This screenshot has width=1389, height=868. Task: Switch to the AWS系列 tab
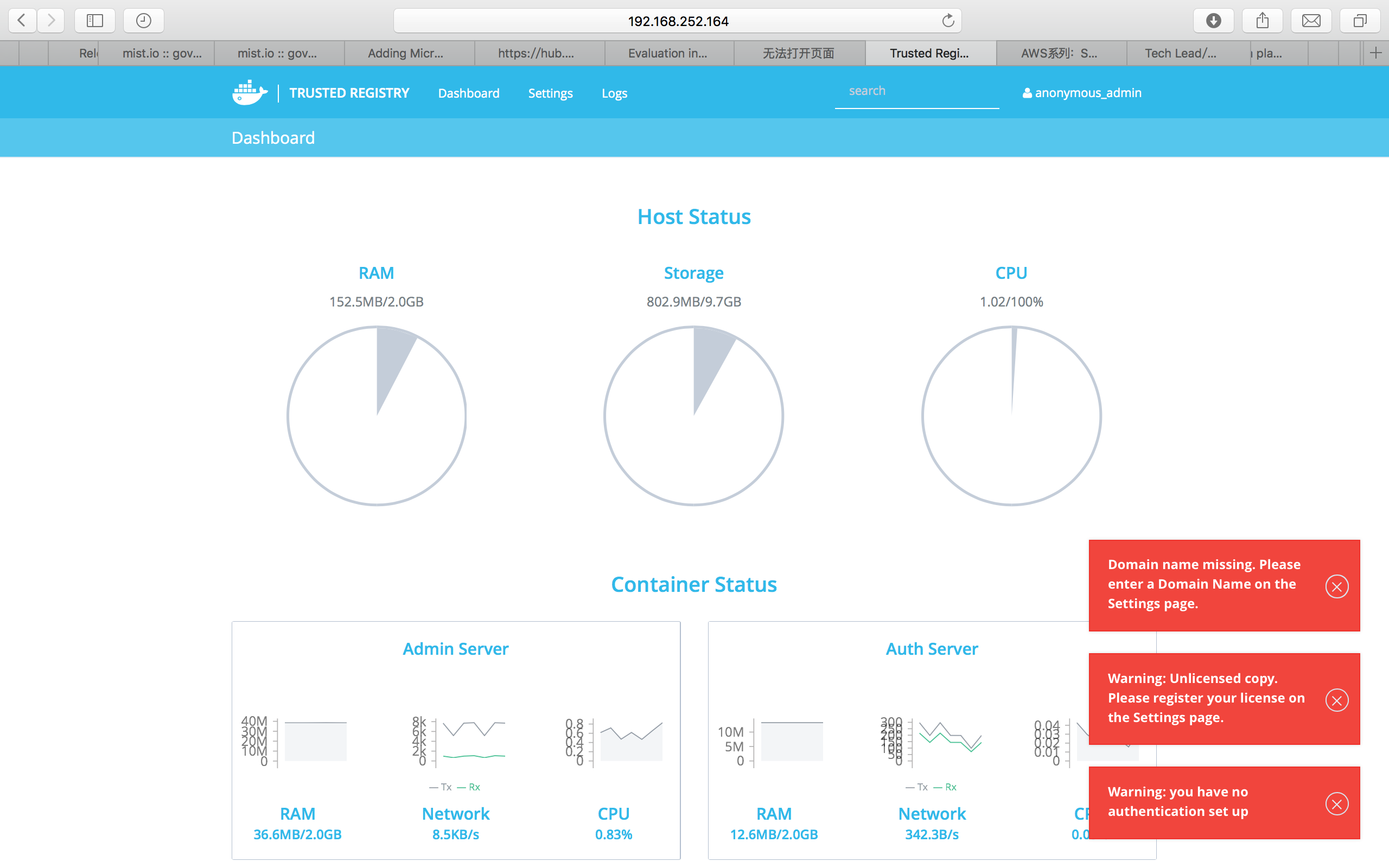(x=1061, y=53)
